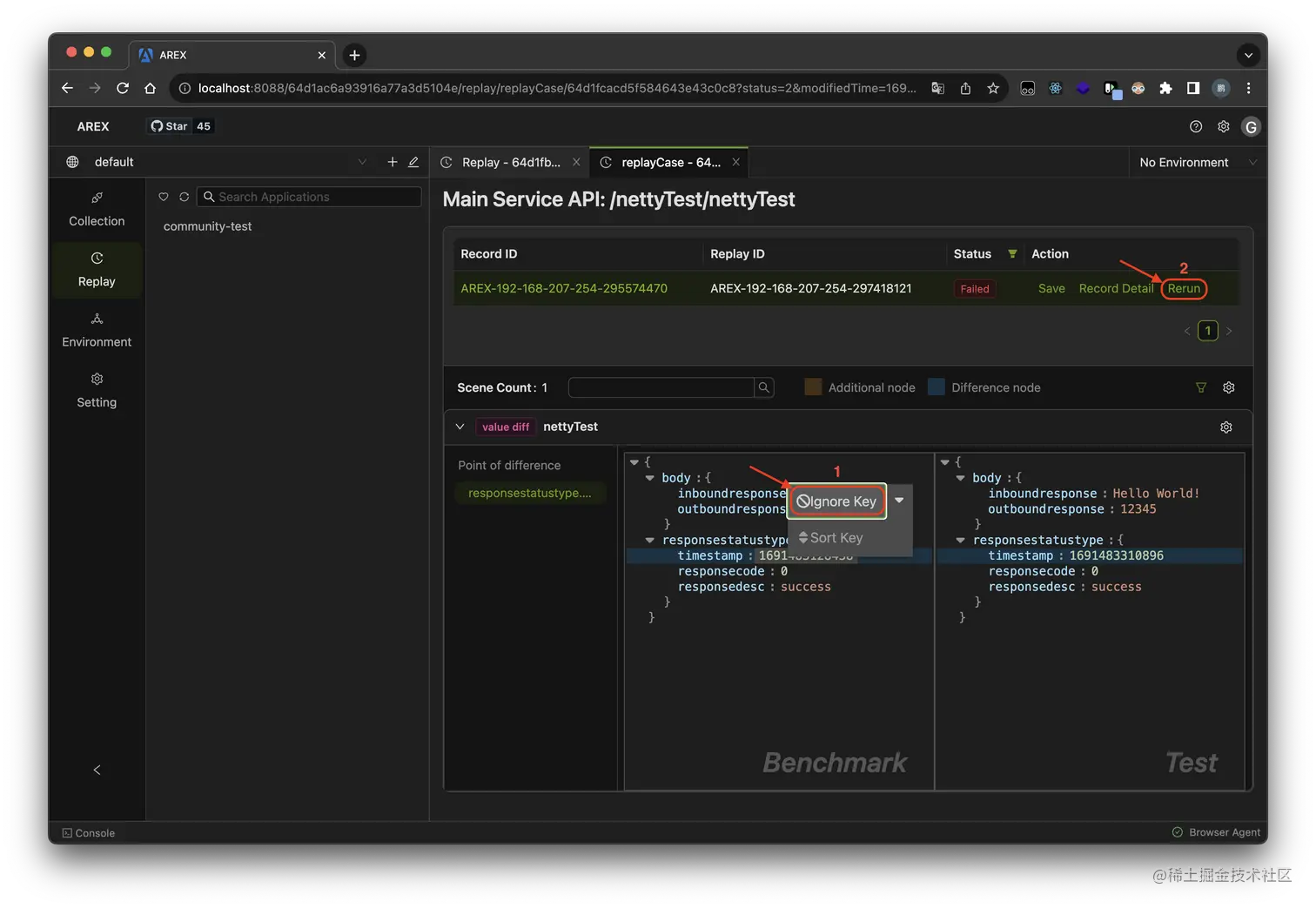This screenshot has height=908, width=1316.
Task: Click the G user avatar
Action: click(x=1251, y=127)
